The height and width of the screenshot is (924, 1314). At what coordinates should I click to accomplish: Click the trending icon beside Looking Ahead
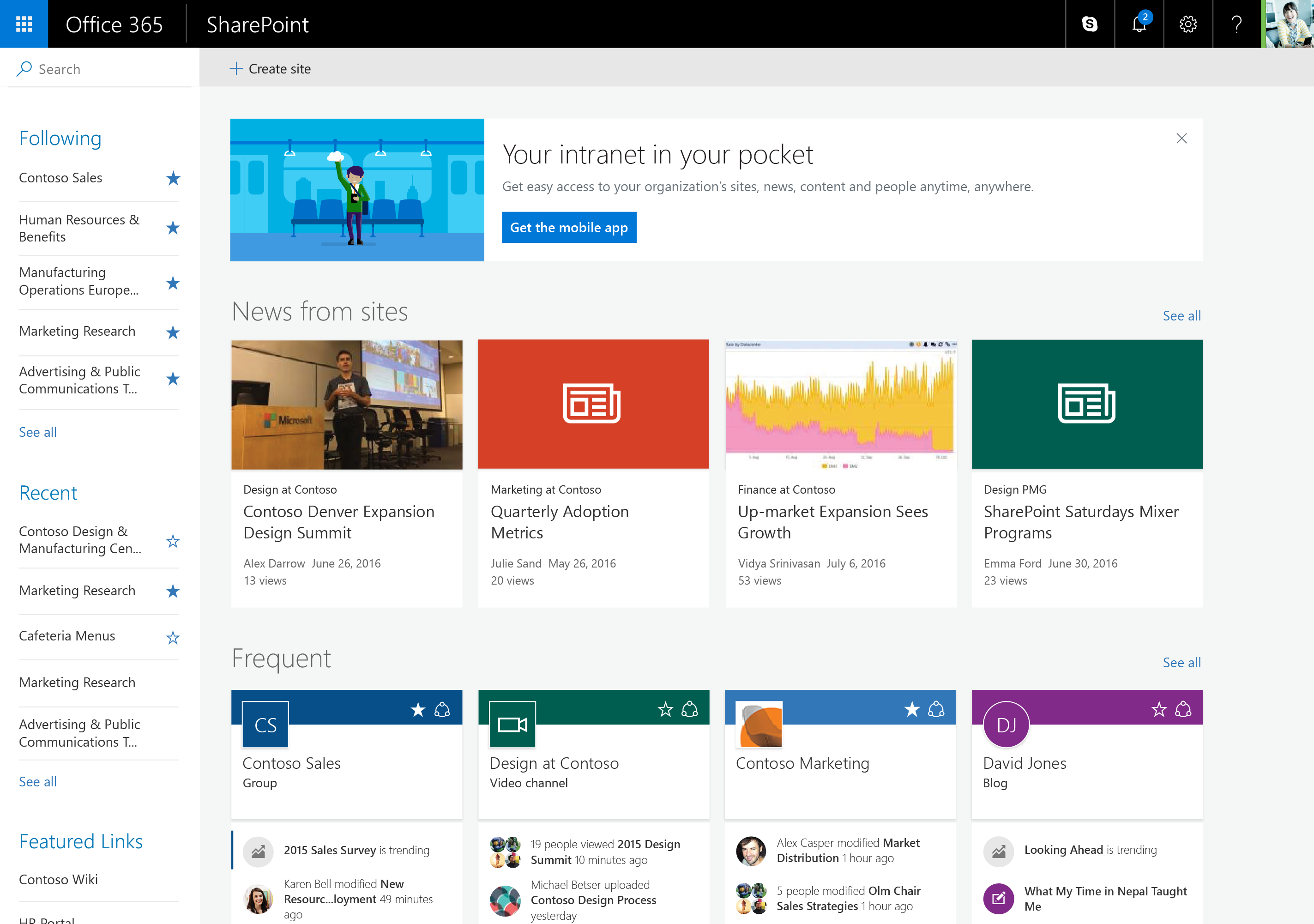999,852
